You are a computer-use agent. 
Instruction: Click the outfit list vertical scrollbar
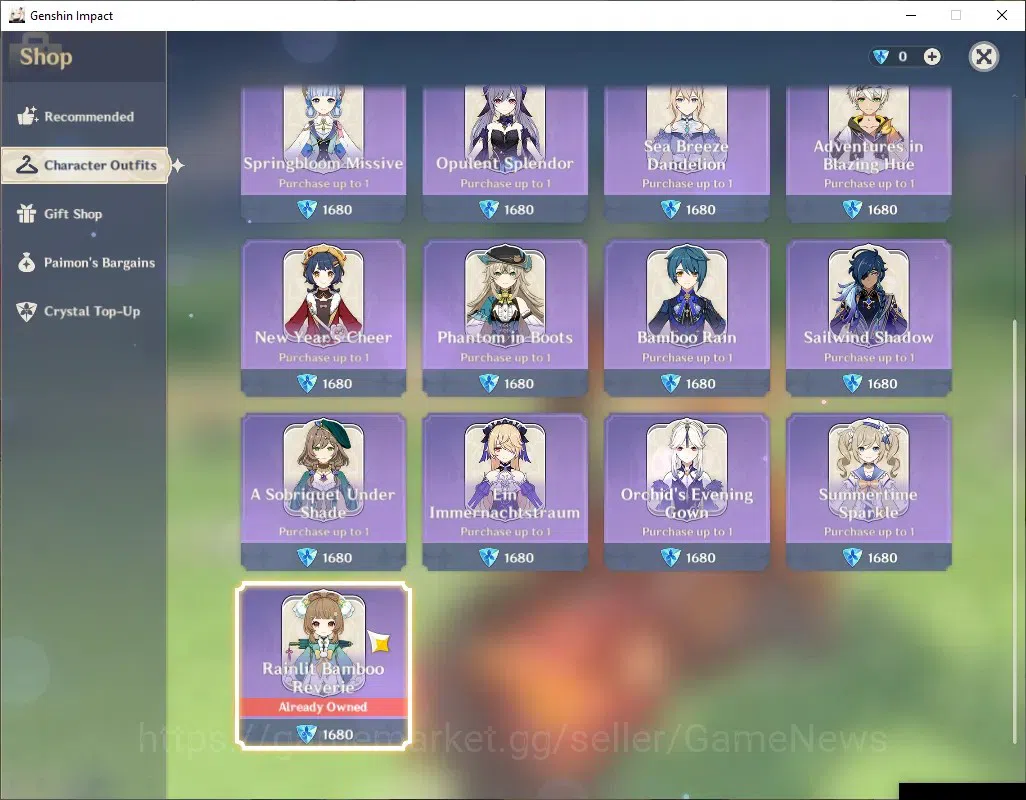click(1015, 530)
